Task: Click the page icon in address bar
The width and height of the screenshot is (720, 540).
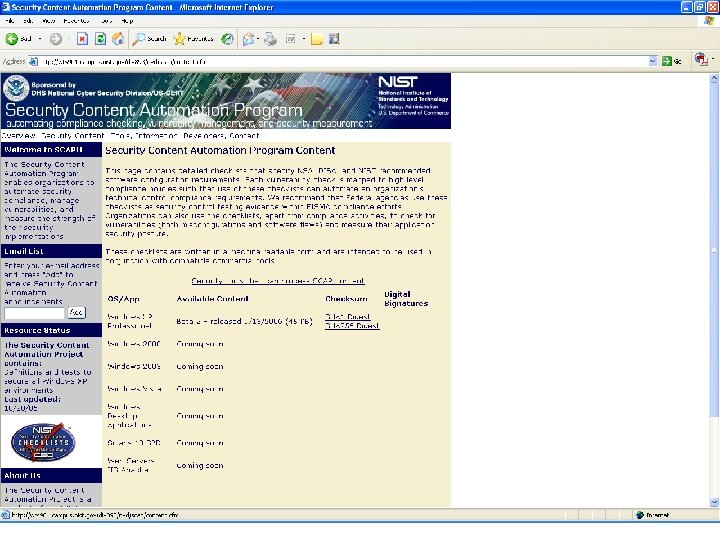Action: coord(34,62)
